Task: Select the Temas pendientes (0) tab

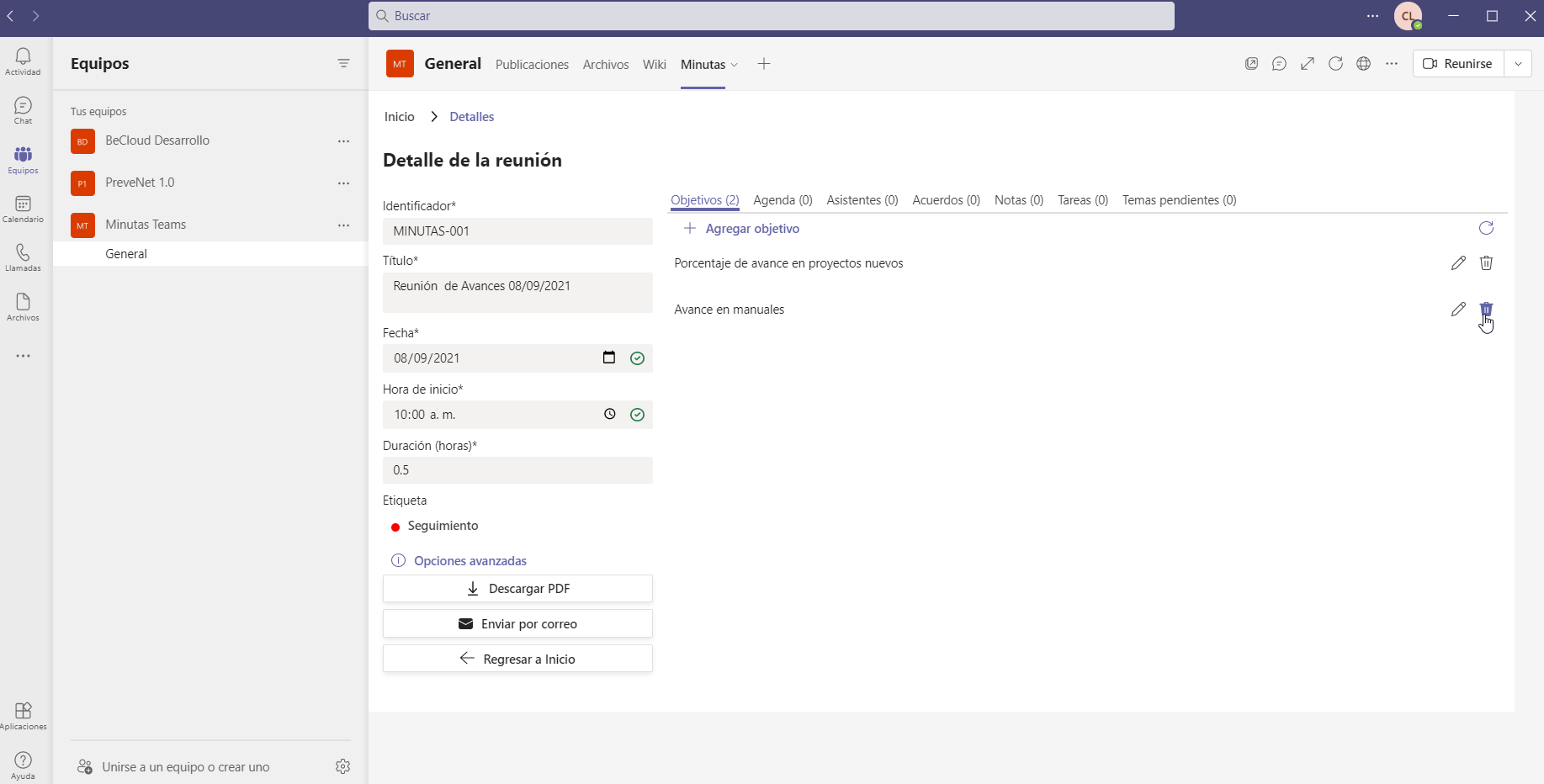Action: pyautogui.click(x=1179, y=200)
